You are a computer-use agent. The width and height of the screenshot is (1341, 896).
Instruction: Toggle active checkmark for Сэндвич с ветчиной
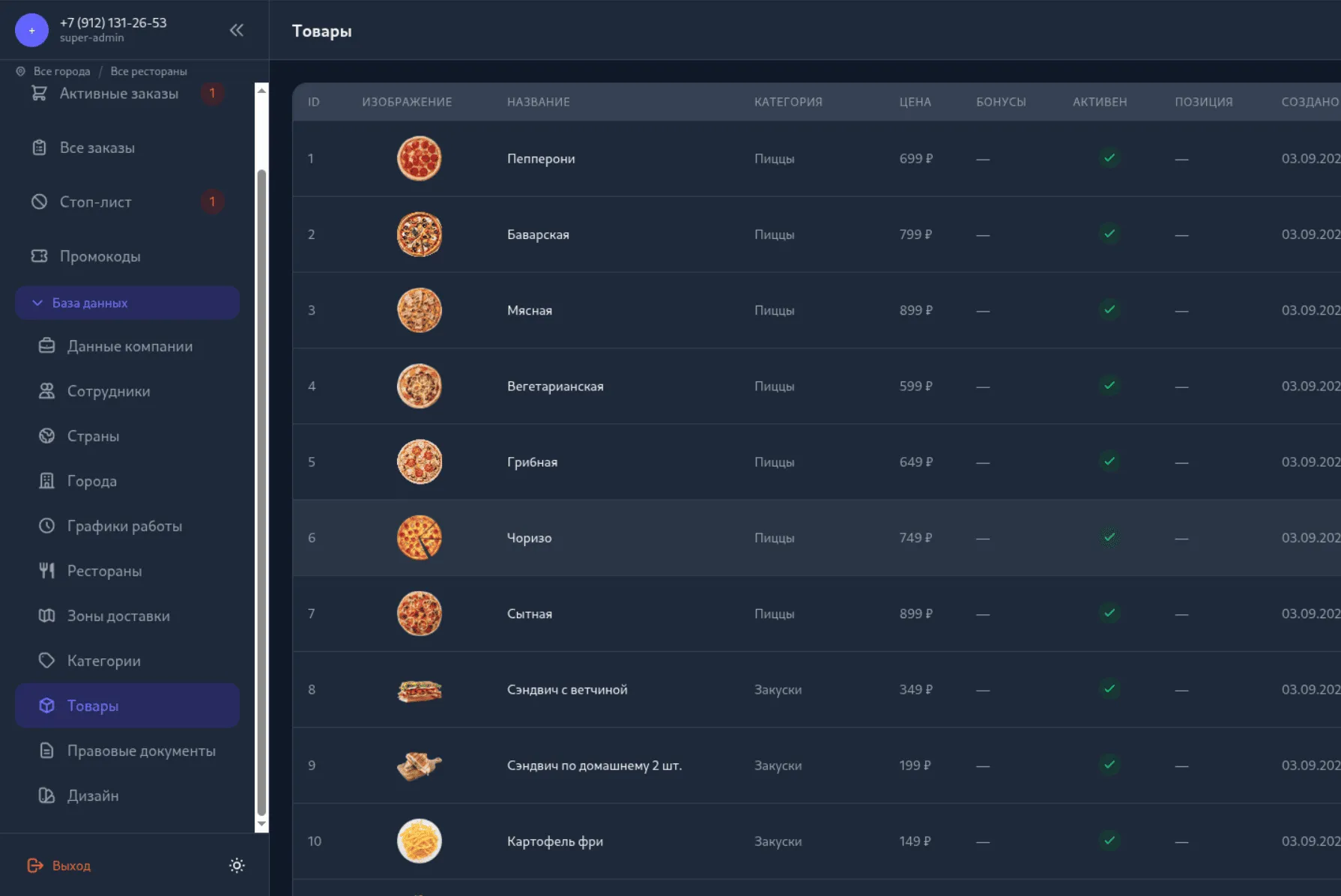tap(1110, 688)
